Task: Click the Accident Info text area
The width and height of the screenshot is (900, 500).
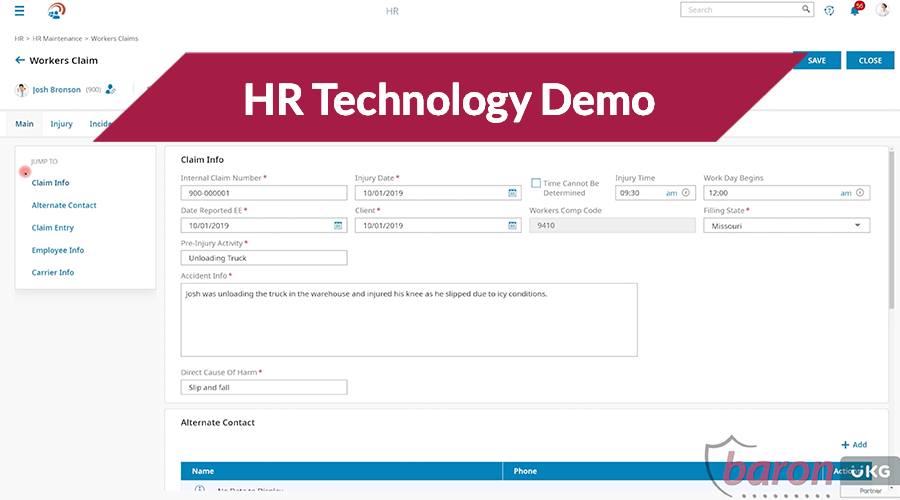Action: coord(408,319)
